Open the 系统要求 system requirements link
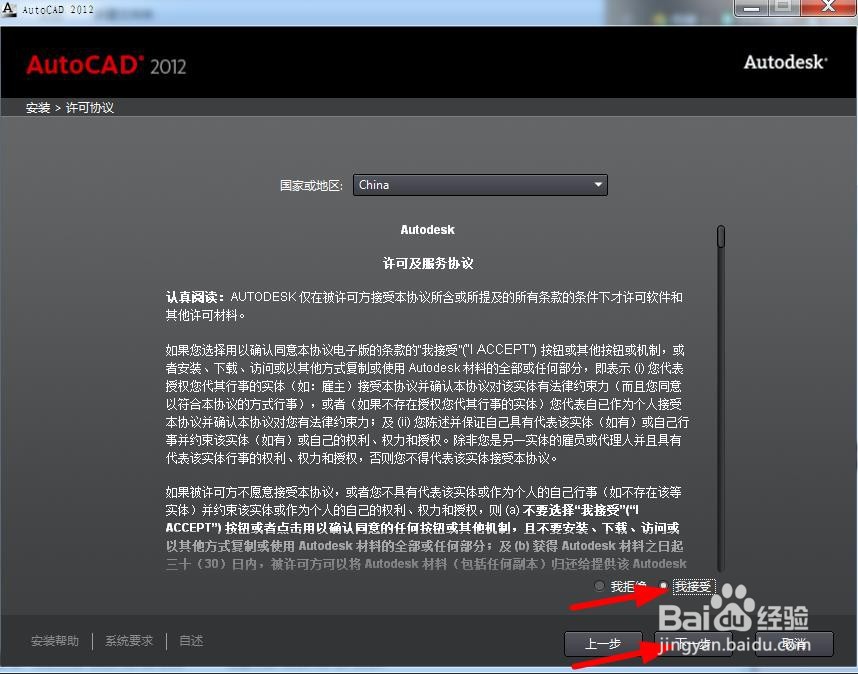 (129, 641)
